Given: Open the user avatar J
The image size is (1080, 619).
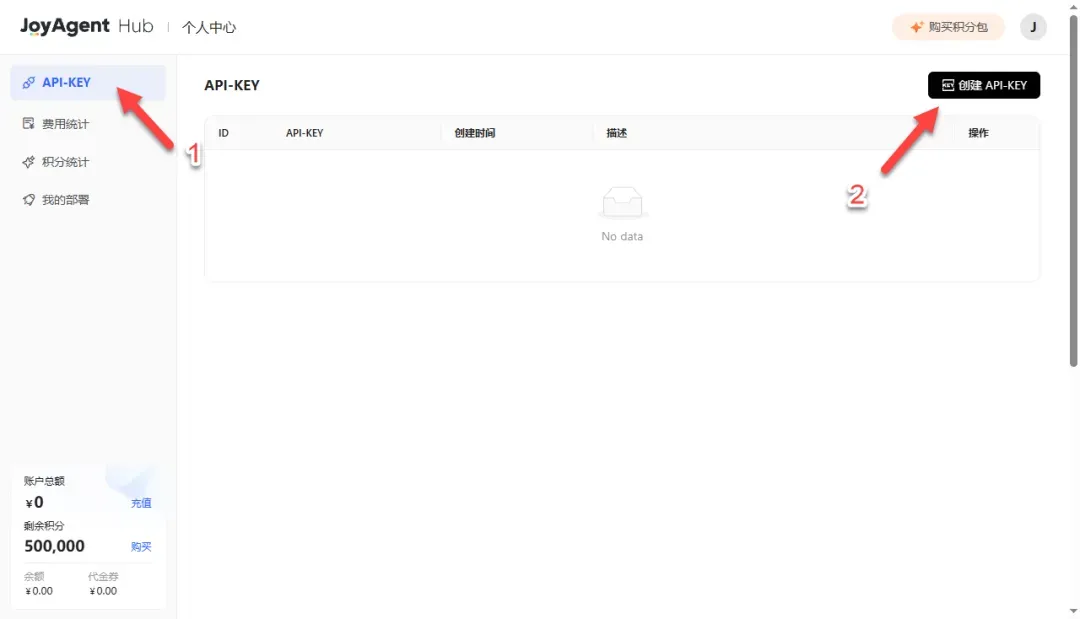Looking at the screenshot, I should point(1032,27).
